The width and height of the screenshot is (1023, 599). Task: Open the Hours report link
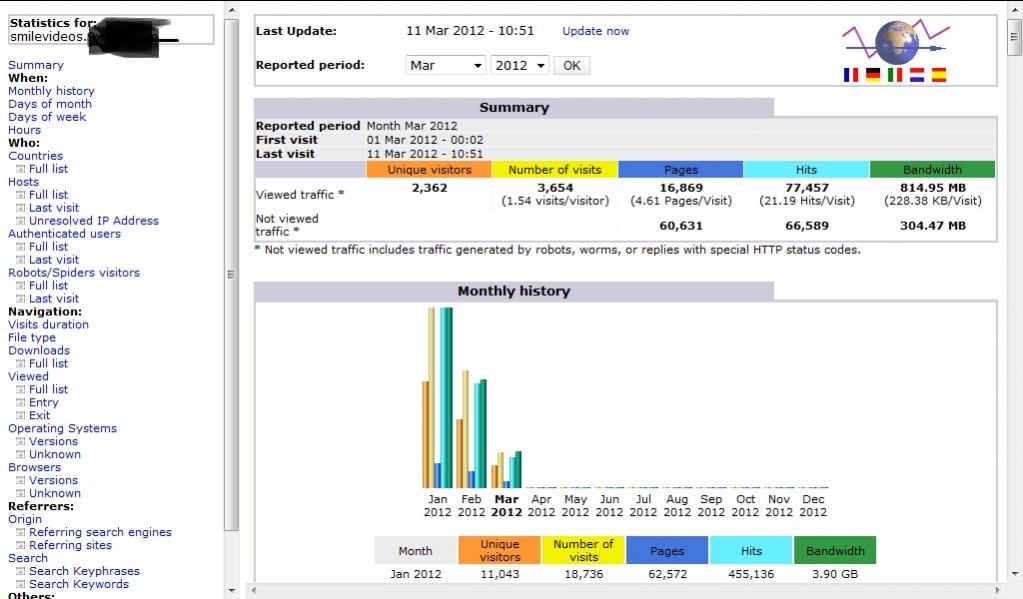click(24, 130)
